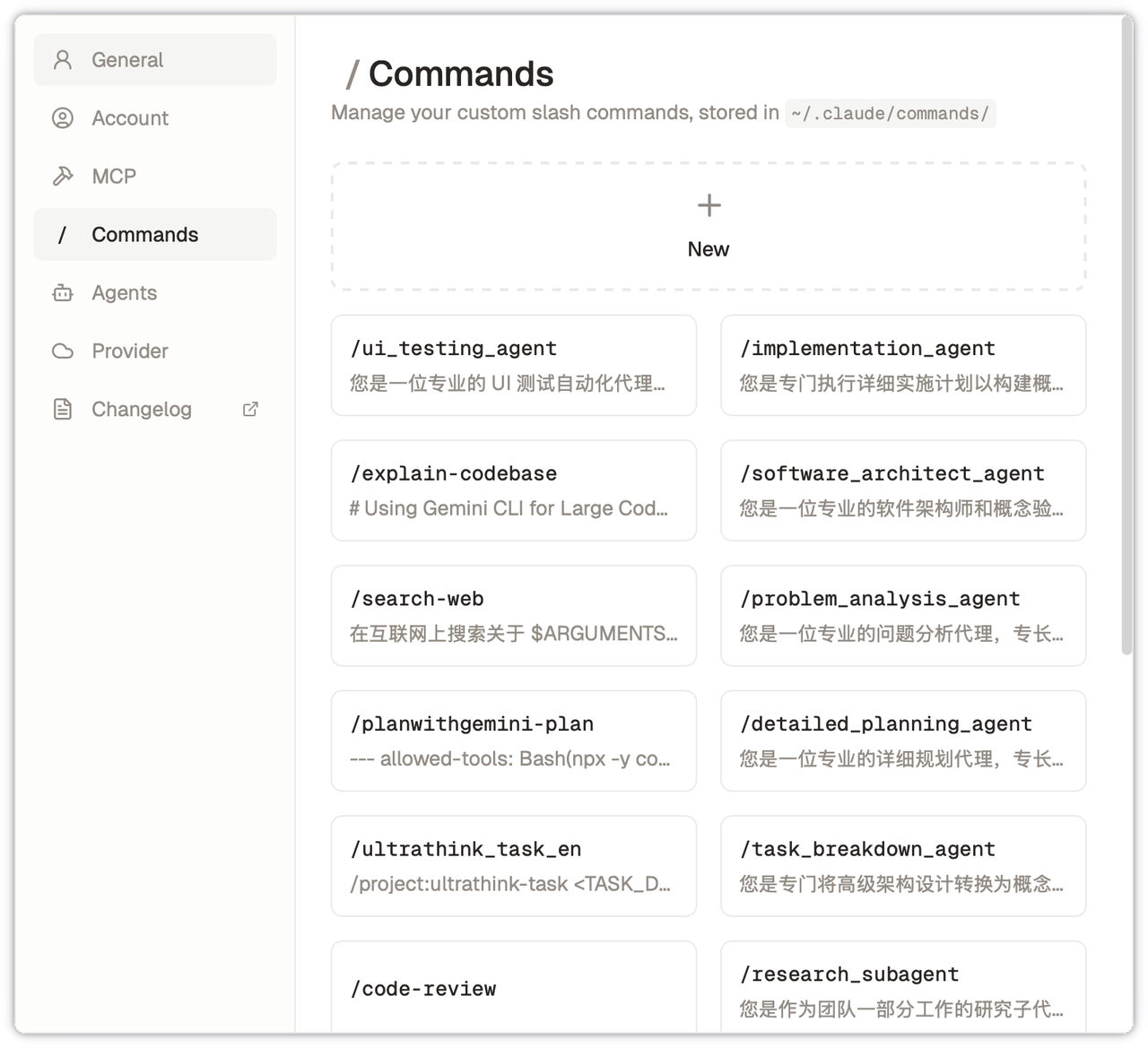Click the Account user-circle icon
The width and height of the screenshot is (1148, 1048).
[63, 118]
